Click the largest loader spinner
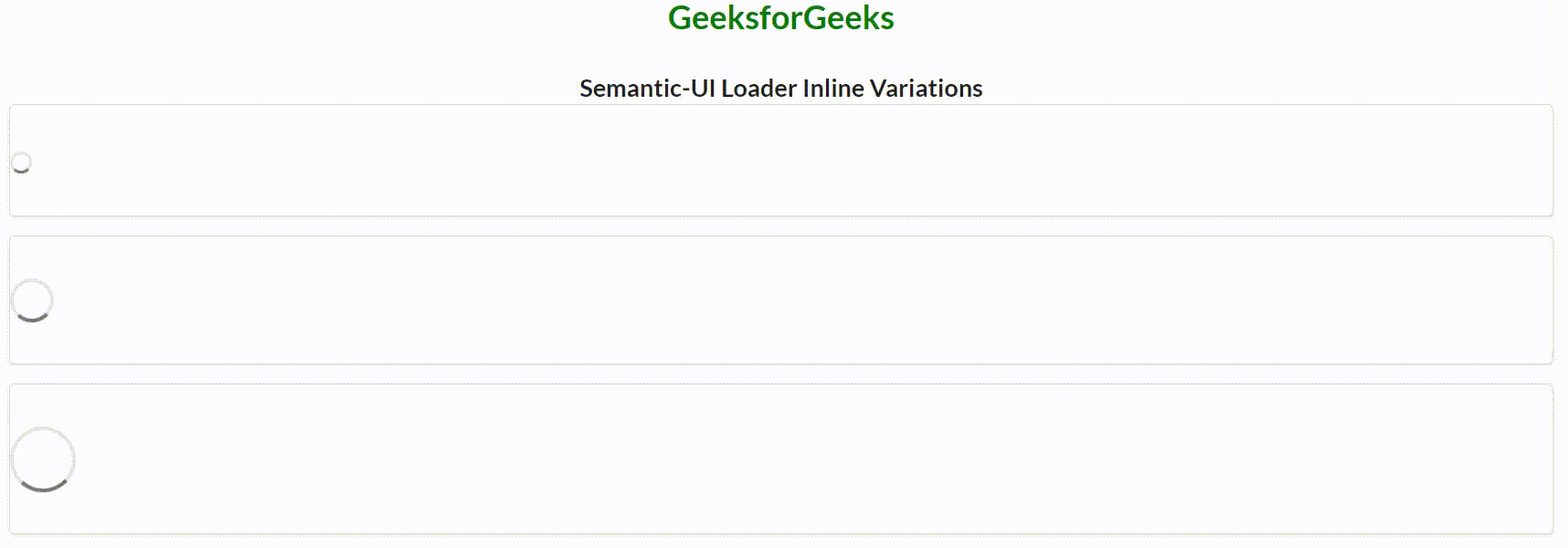 (x=43, y=459)
